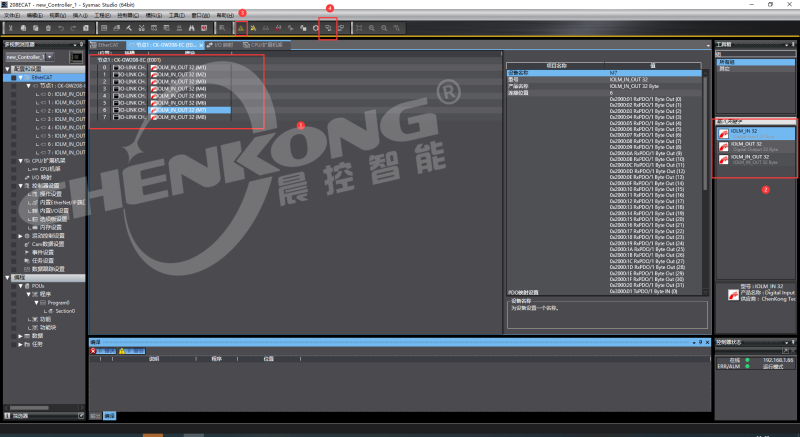800x437 pixels.
Task: Click the yellow warning triangle Online icon
Action: coord(241,28)
